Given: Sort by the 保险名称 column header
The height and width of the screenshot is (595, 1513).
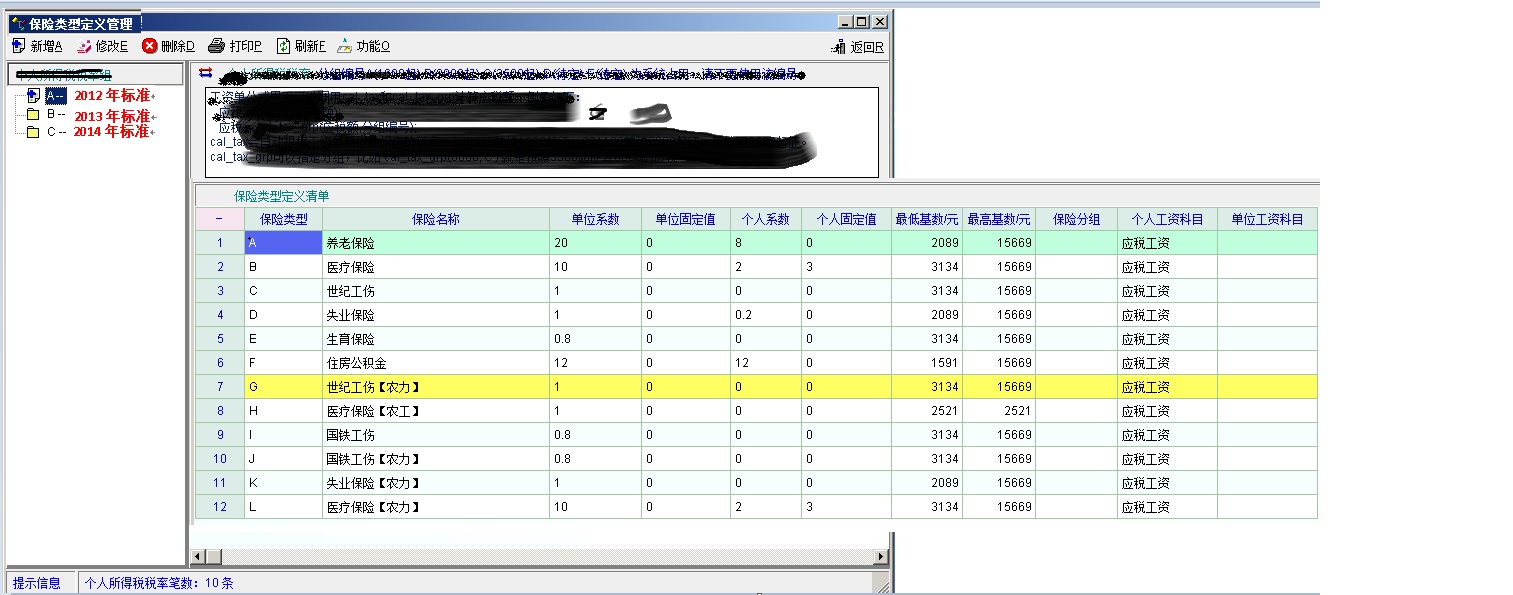Looking at the screenshot, I should tap(435, 219).
